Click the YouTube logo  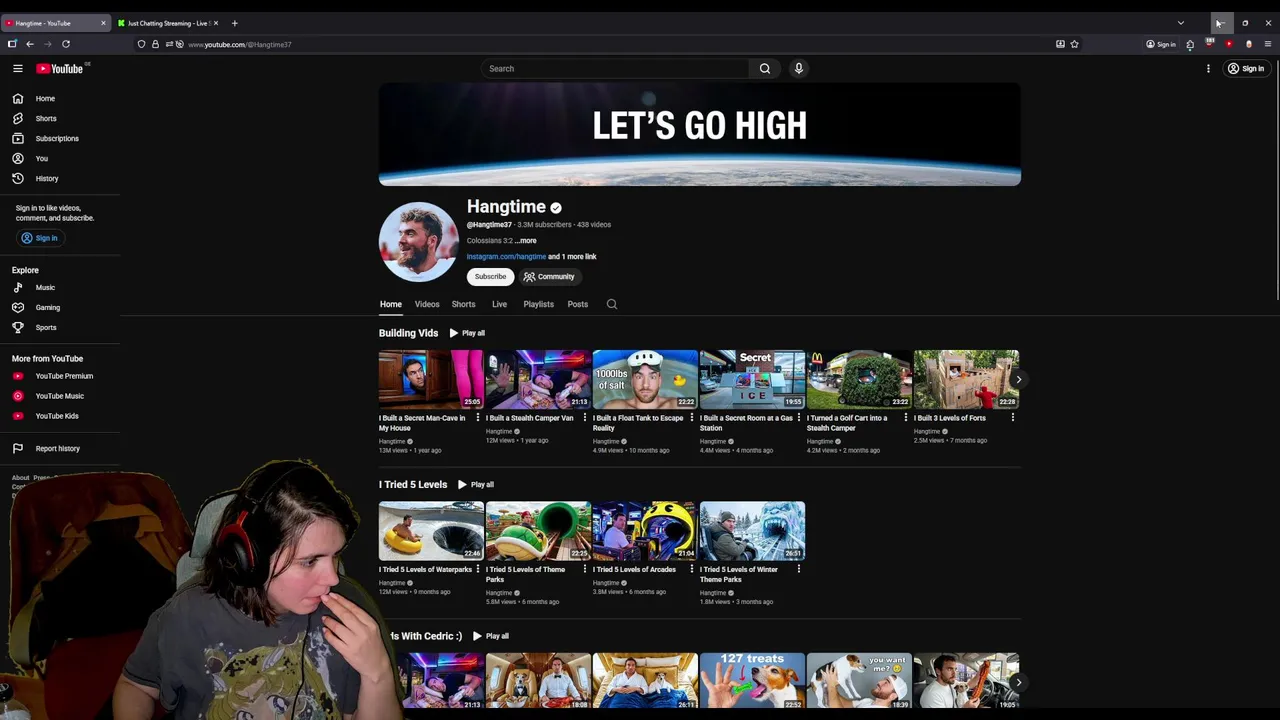(60, 68)
